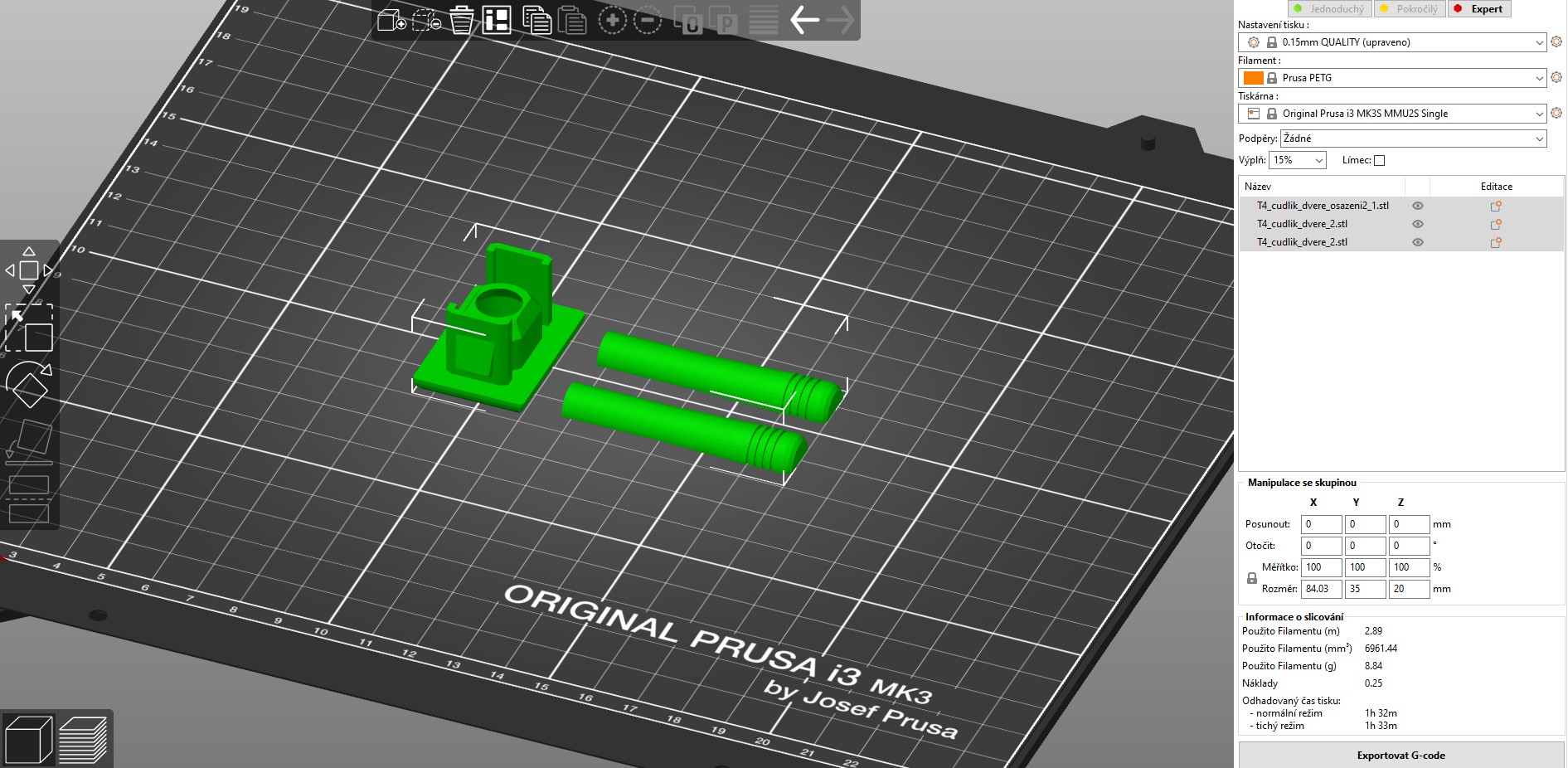Select T4_cudlik_dvere_osazeni2_1.stl in object list

(1323, 206)
